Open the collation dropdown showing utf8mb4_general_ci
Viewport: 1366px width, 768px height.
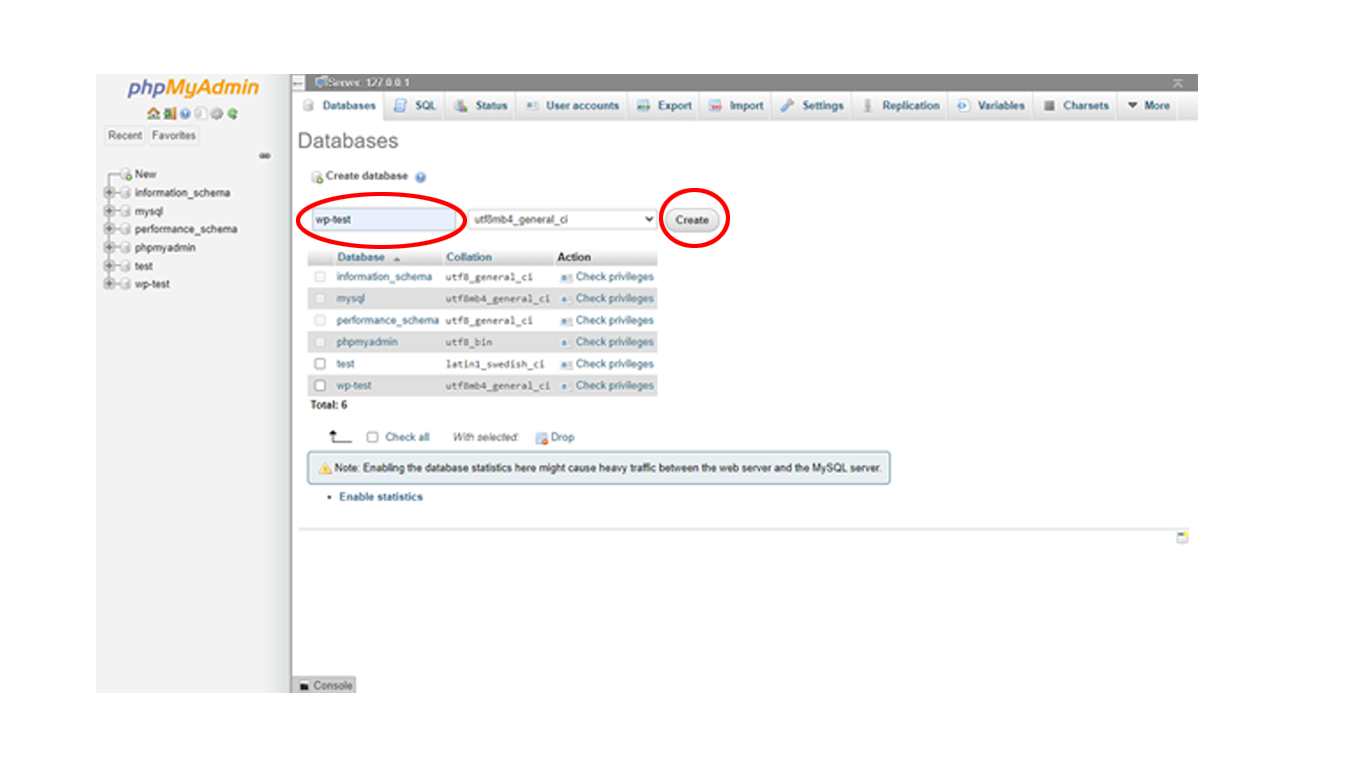[x=560, y=219]
